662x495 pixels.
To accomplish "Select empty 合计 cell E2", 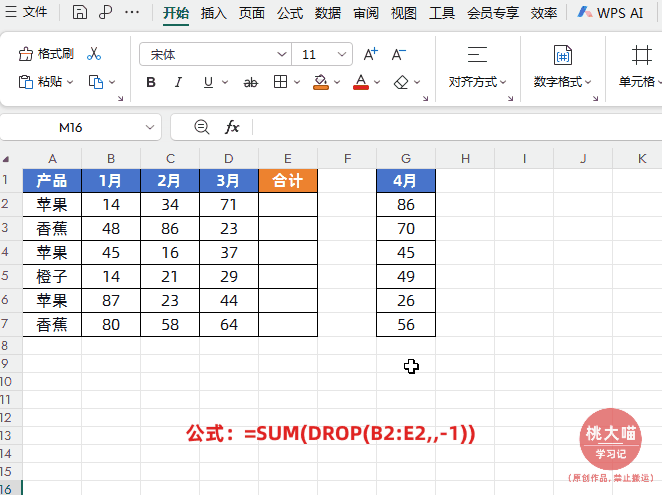I will point(288,204).
